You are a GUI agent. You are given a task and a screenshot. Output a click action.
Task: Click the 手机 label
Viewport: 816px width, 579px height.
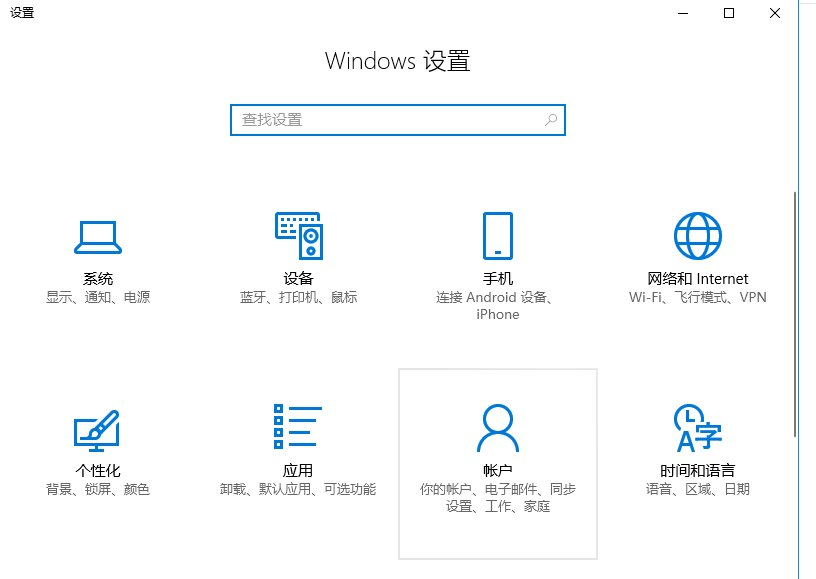[x=498, y=279]
